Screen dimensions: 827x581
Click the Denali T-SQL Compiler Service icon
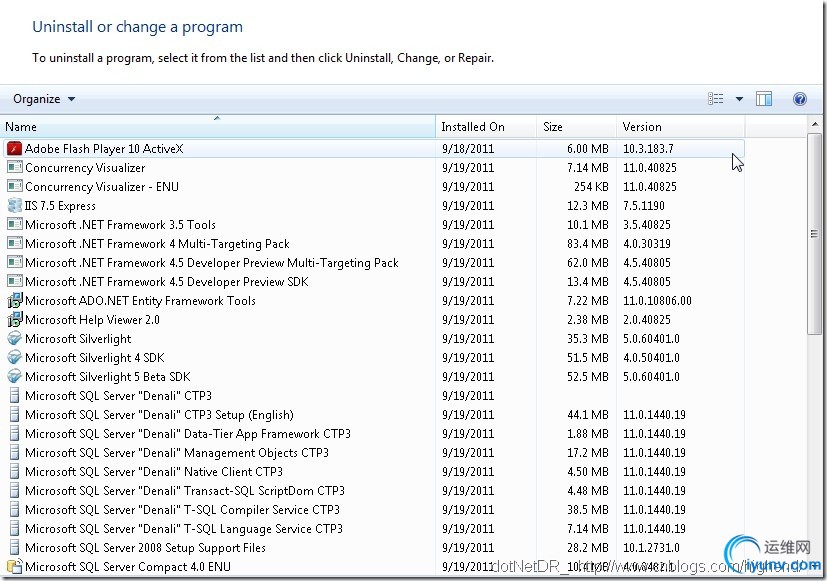tap(15, 509)
